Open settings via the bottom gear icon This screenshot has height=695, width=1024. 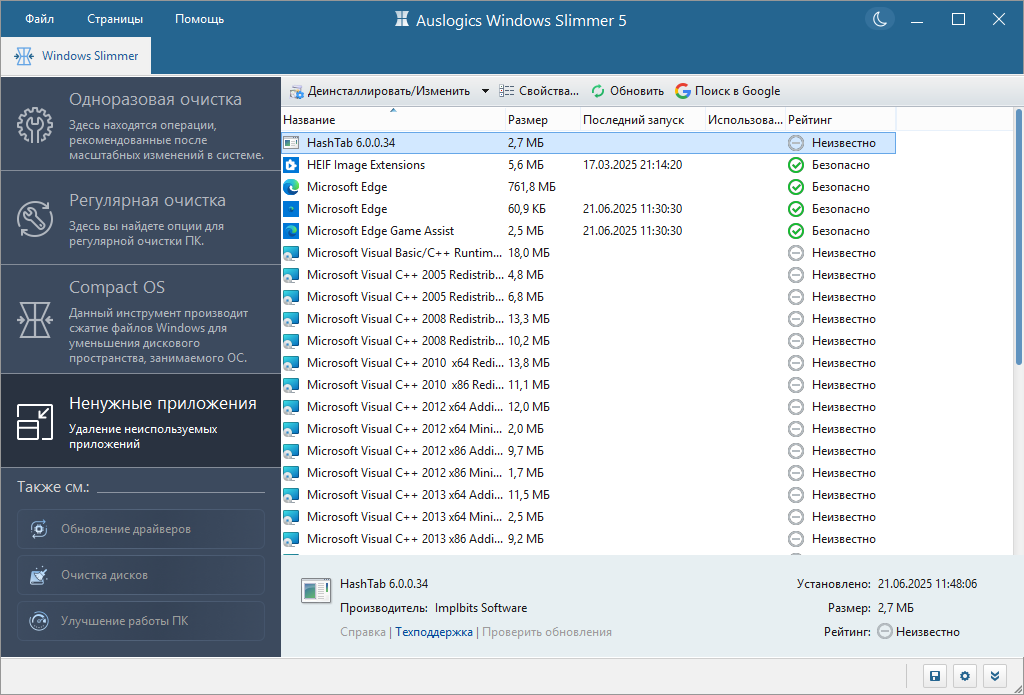pos(965,676)
